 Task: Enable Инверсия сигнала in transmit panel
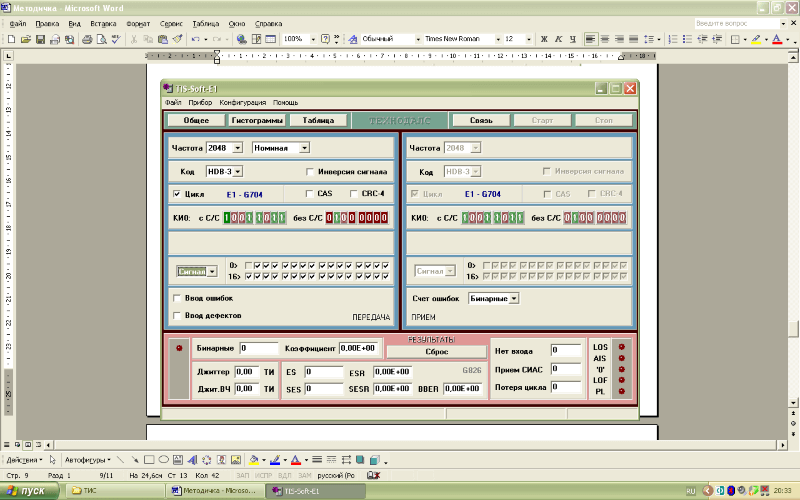tap(309, 171)
